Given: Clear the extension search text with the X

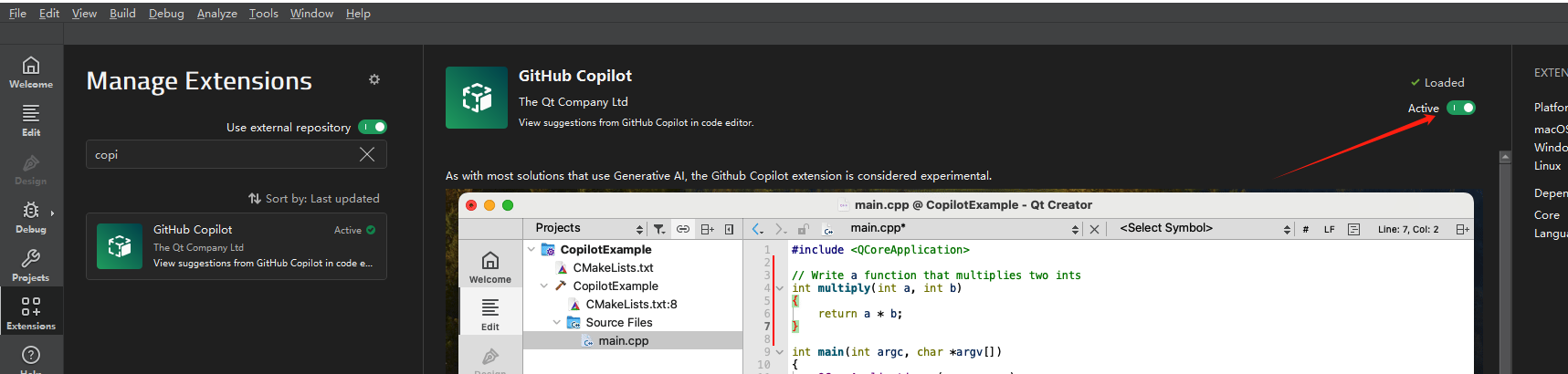Looking at the screenshot, I should [x=367, y=154].
